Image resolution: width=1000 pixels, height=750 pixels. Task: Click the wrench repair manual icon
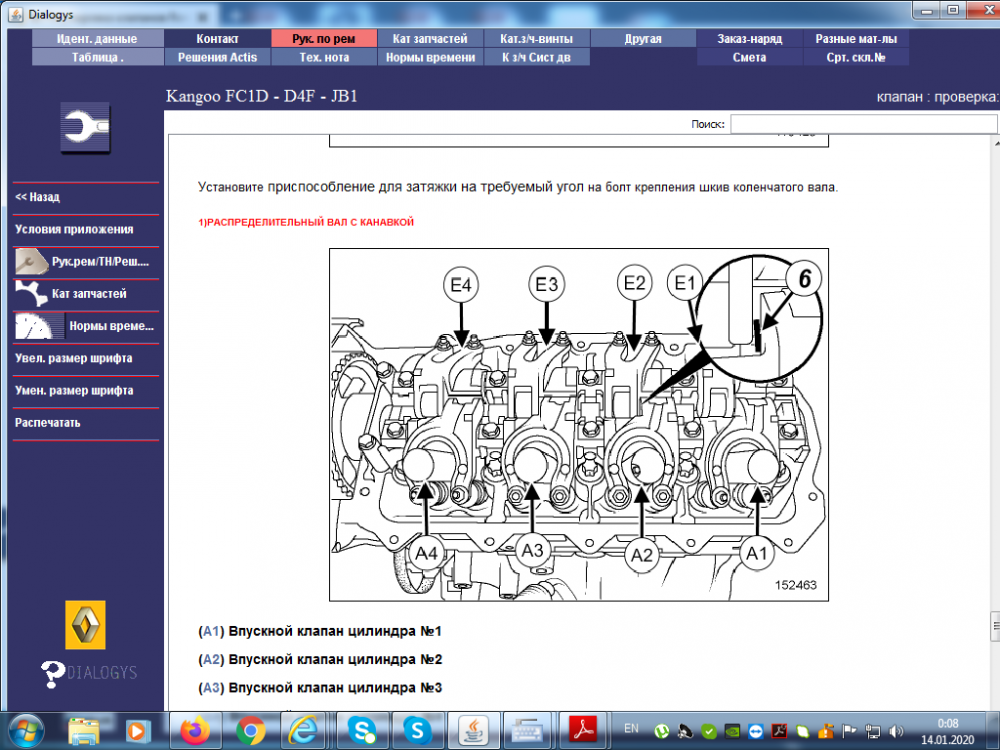coord(85,128)
